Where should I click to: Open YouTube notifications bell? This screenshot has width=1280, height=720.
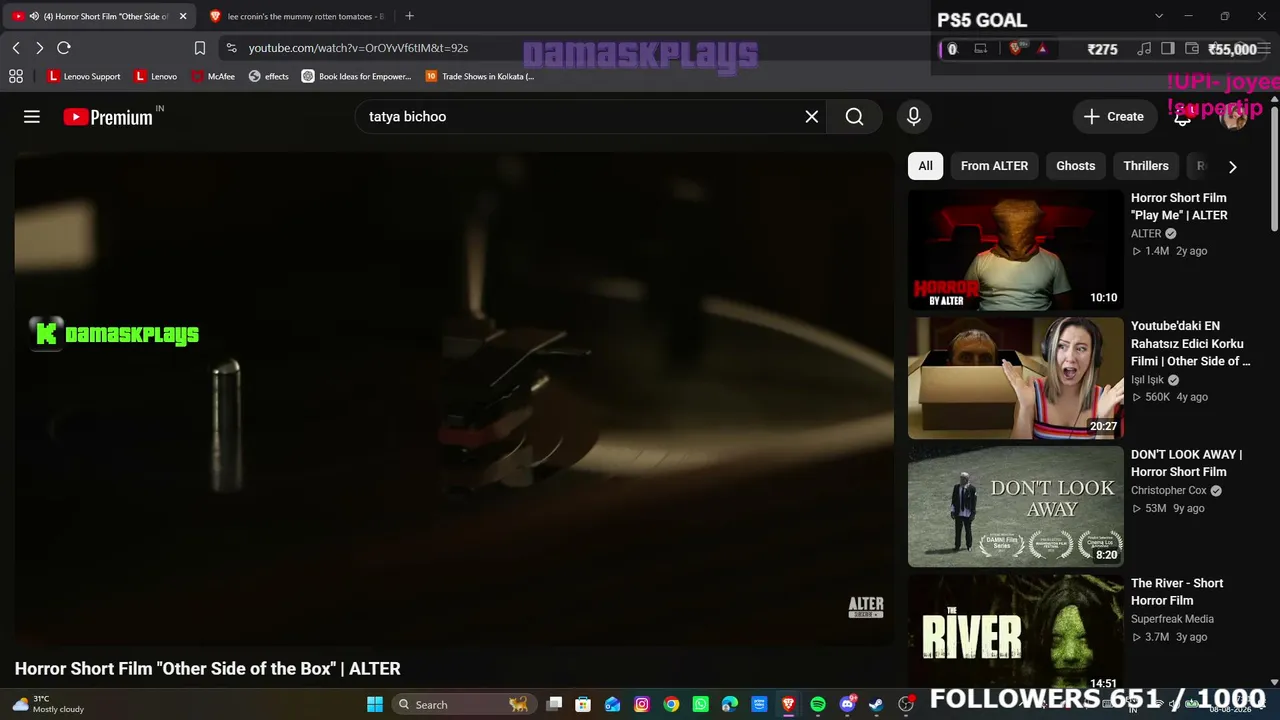click(1182, 117)
